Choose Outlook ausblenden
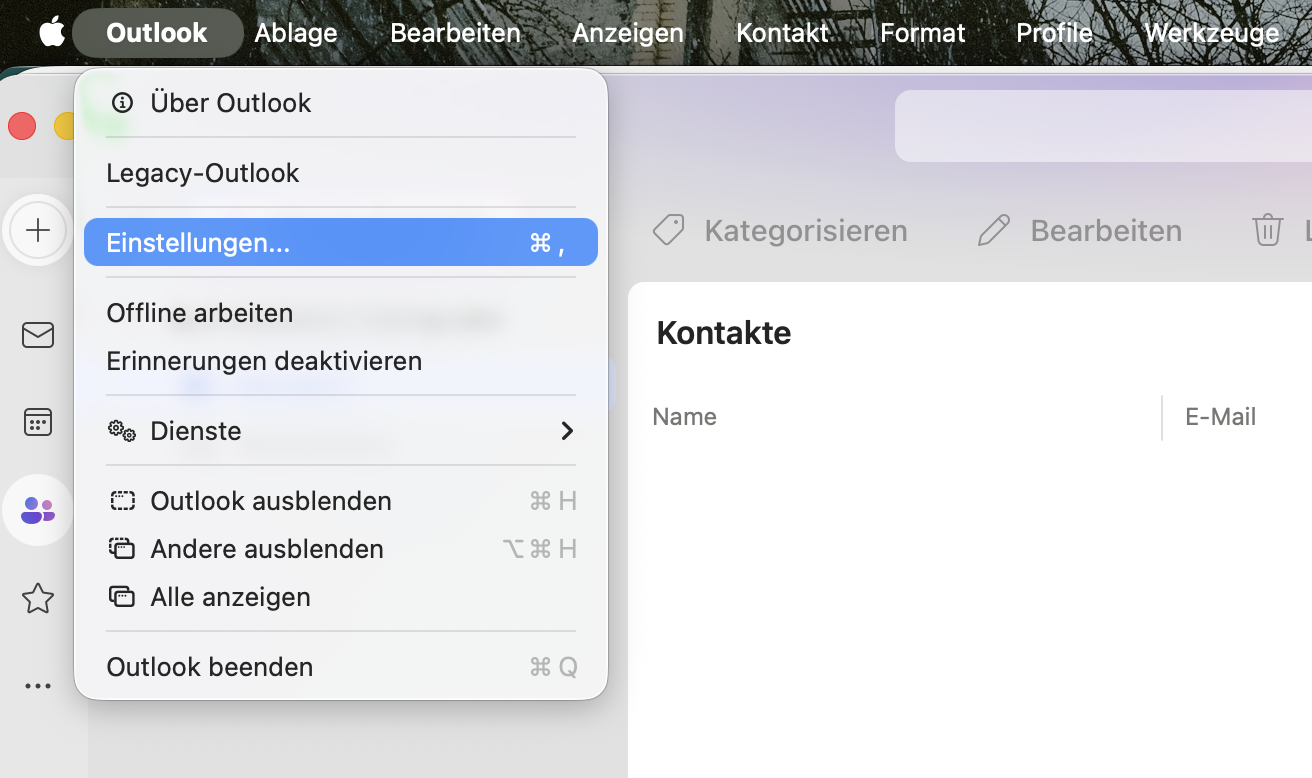The image size is (1312, 778). 270,501
